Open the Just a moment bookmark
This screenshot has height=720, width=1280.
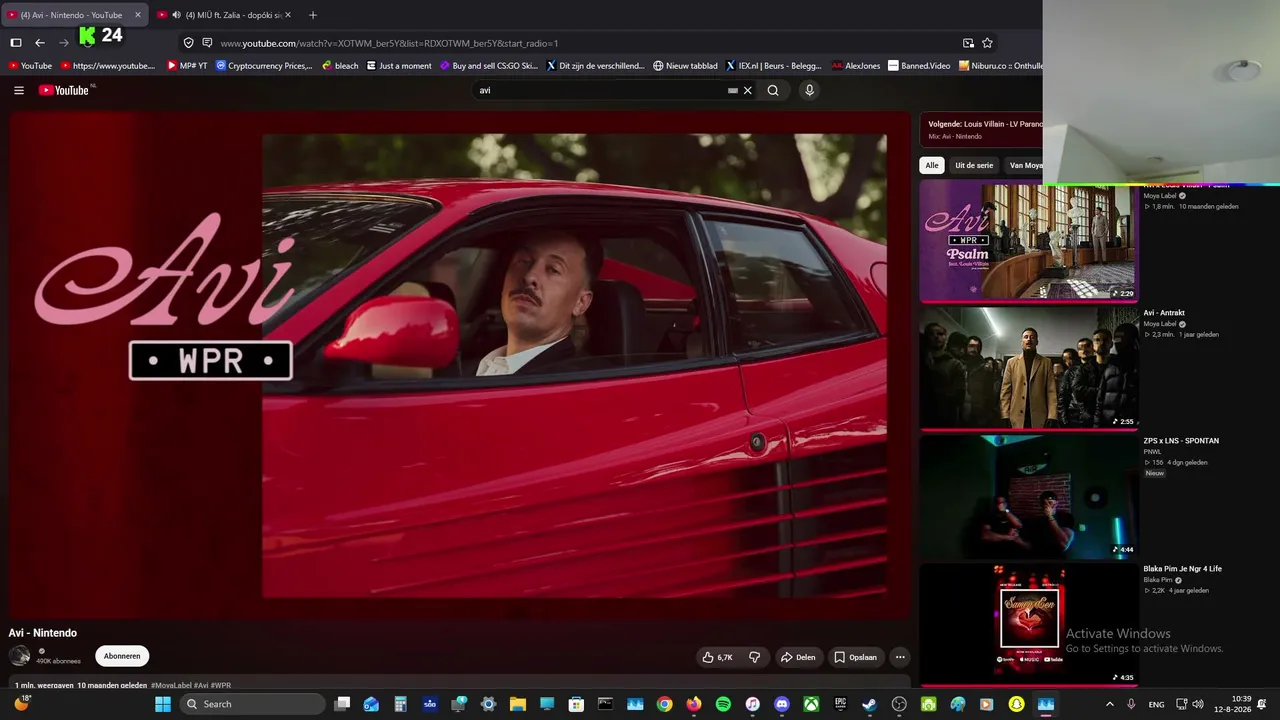pos(399,66)
